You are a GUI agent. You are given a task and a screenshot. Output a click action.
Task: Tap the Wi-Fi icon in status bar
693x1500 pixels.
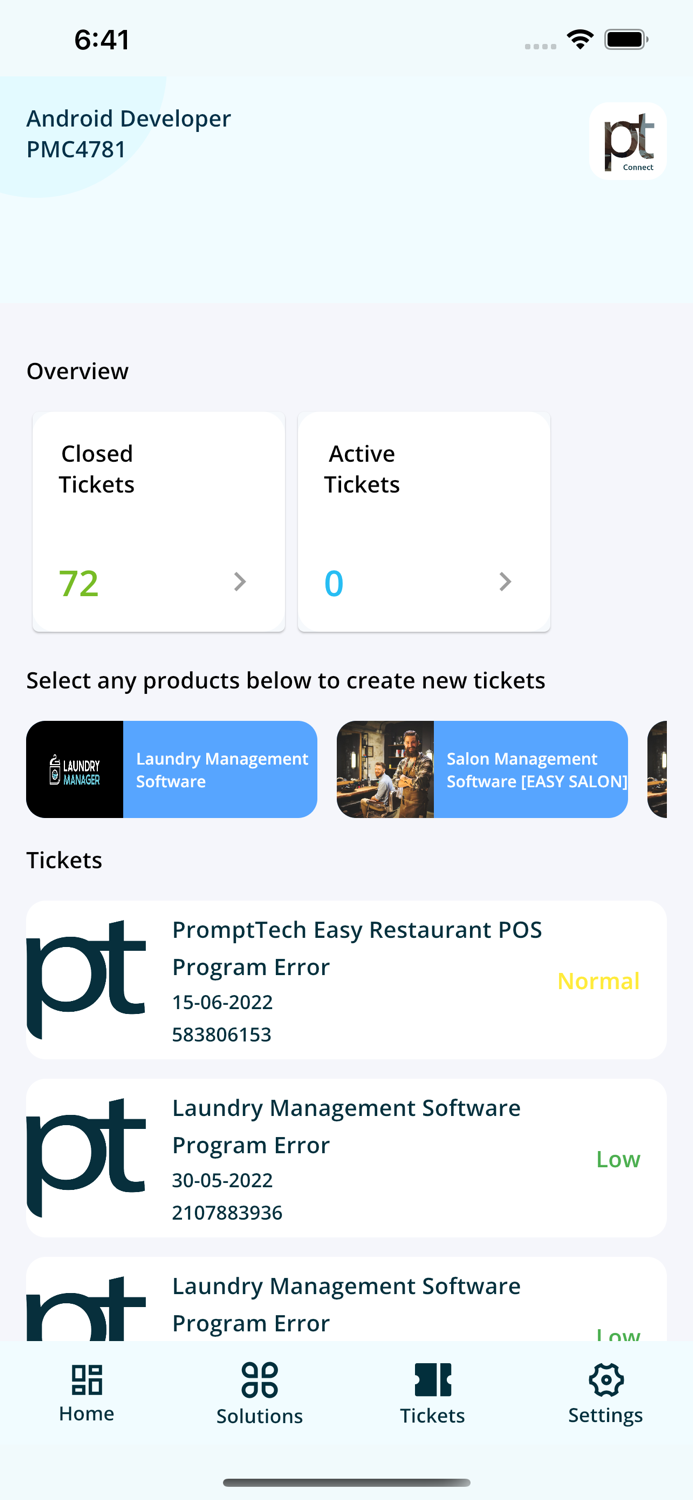pos(580,40)
